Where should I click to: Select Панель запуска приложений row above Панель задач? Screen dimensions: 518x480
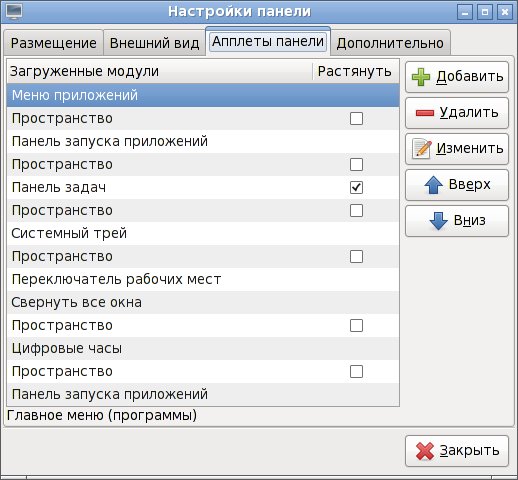coord(203,141)
